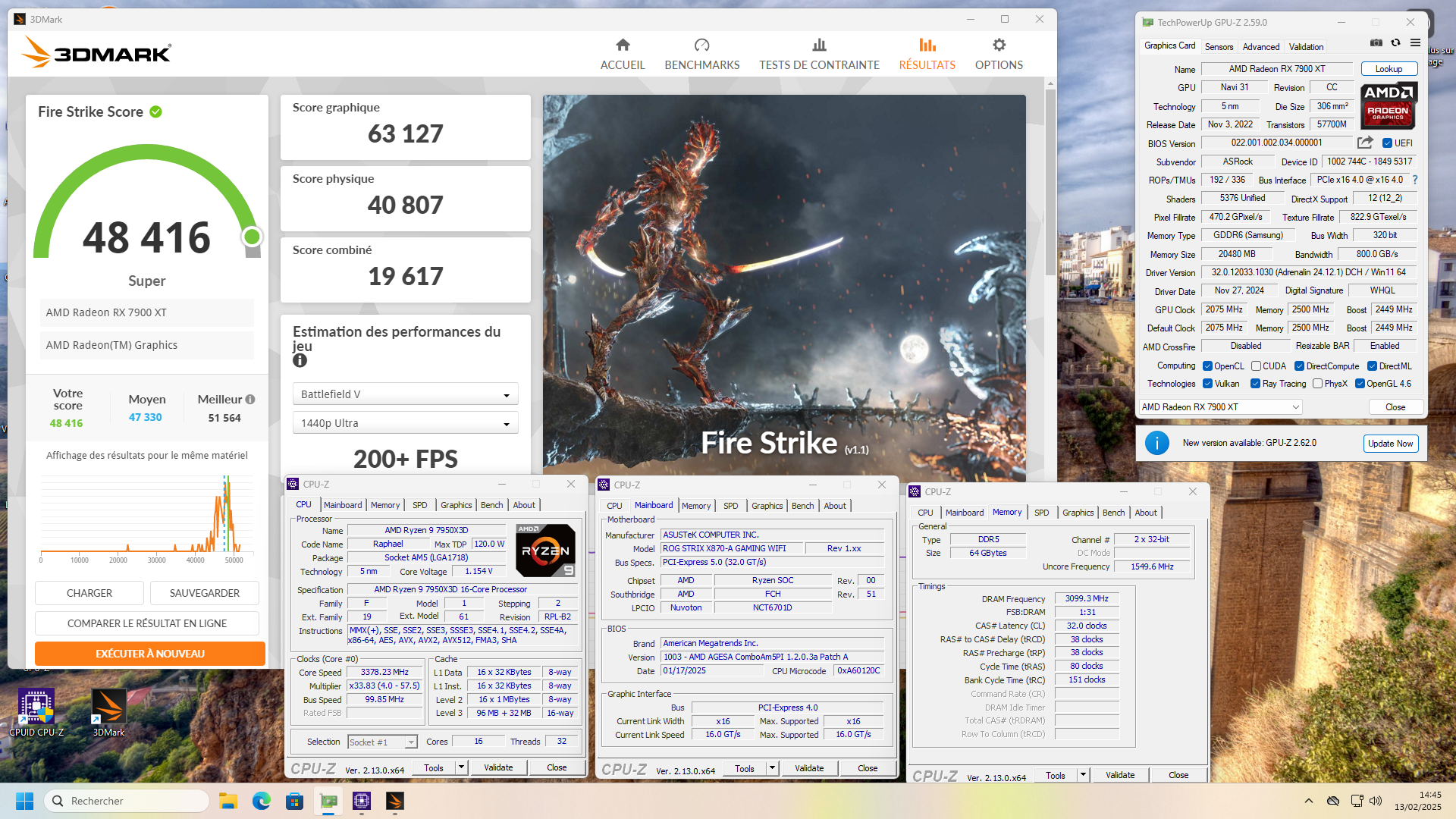Image resolution: width=1456 pixels, height=819 pixels.
Task: Open the GPU-Z hamburger menu
Action: (1415, 43)
